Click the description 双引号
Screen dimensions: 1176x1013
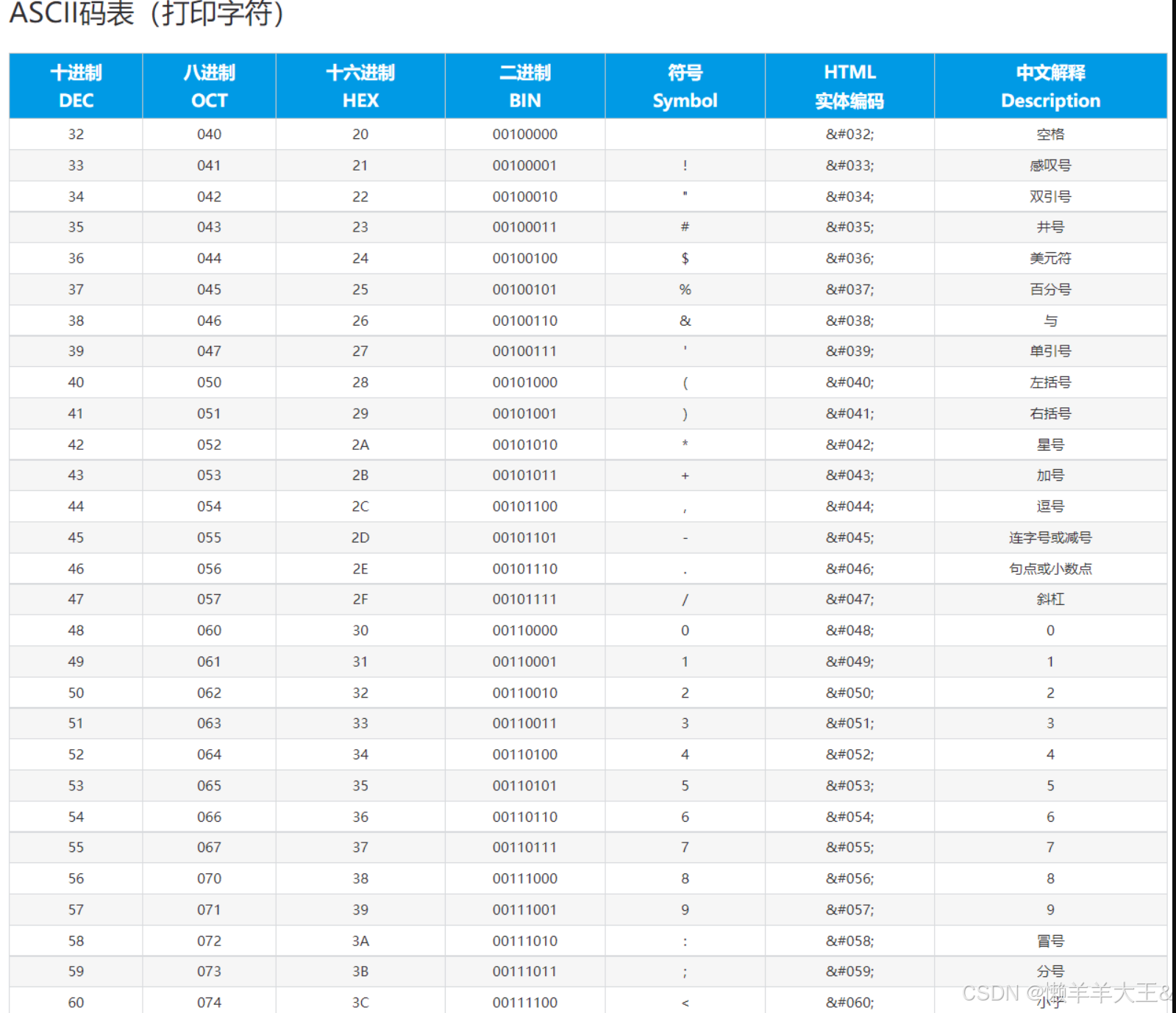tap(1050, 197)
